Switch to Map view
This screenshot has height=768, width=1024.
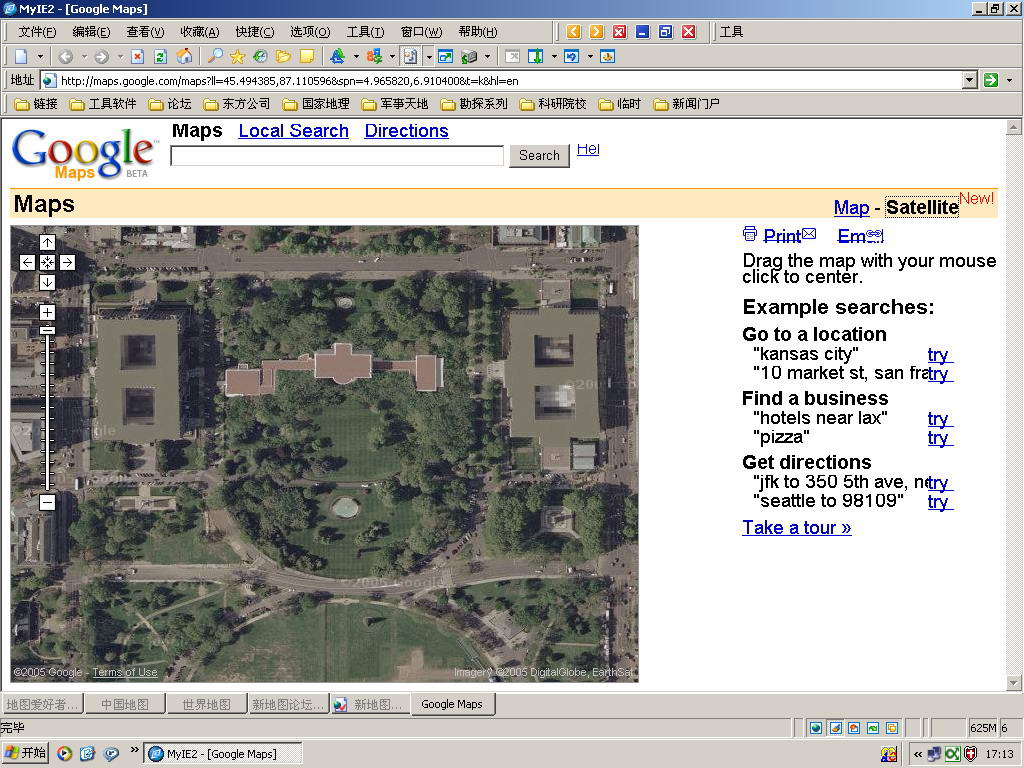click(x=851, y=207)
